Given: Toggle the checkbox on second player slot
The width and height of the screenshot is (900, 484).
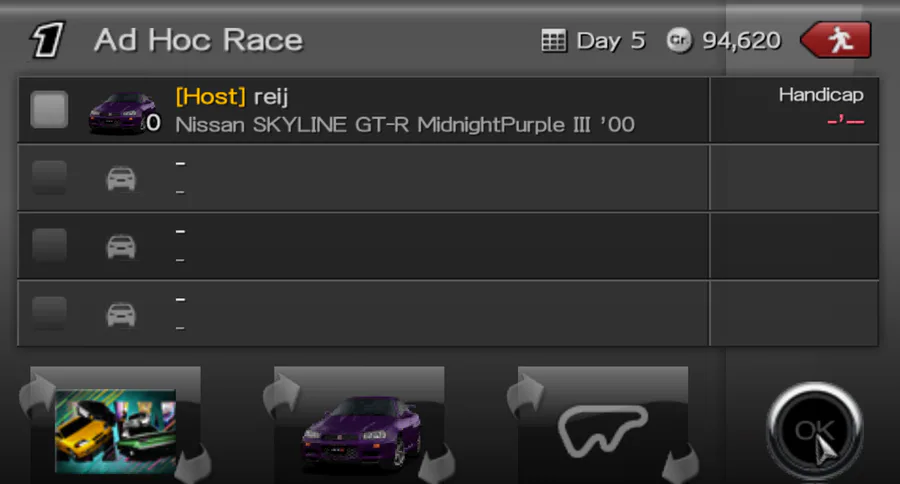Looking at the screenshot, I should [x=49, y=177].
